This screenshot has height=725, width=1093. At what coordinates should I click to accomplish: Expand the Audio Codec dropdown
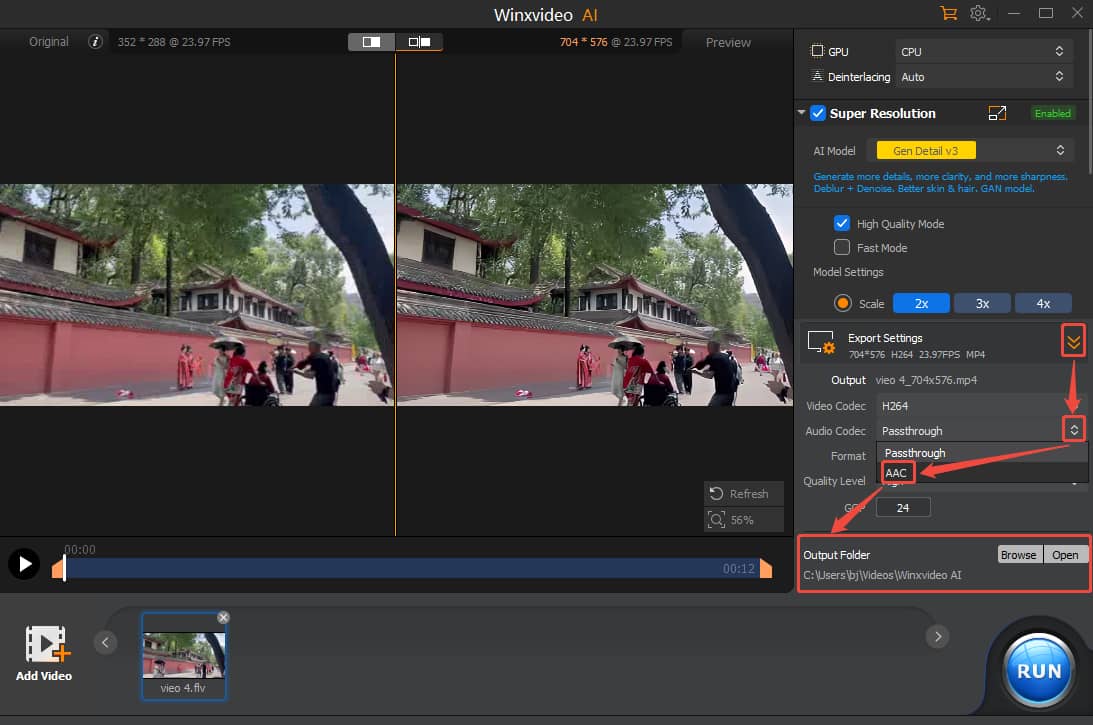point(1073,428)
